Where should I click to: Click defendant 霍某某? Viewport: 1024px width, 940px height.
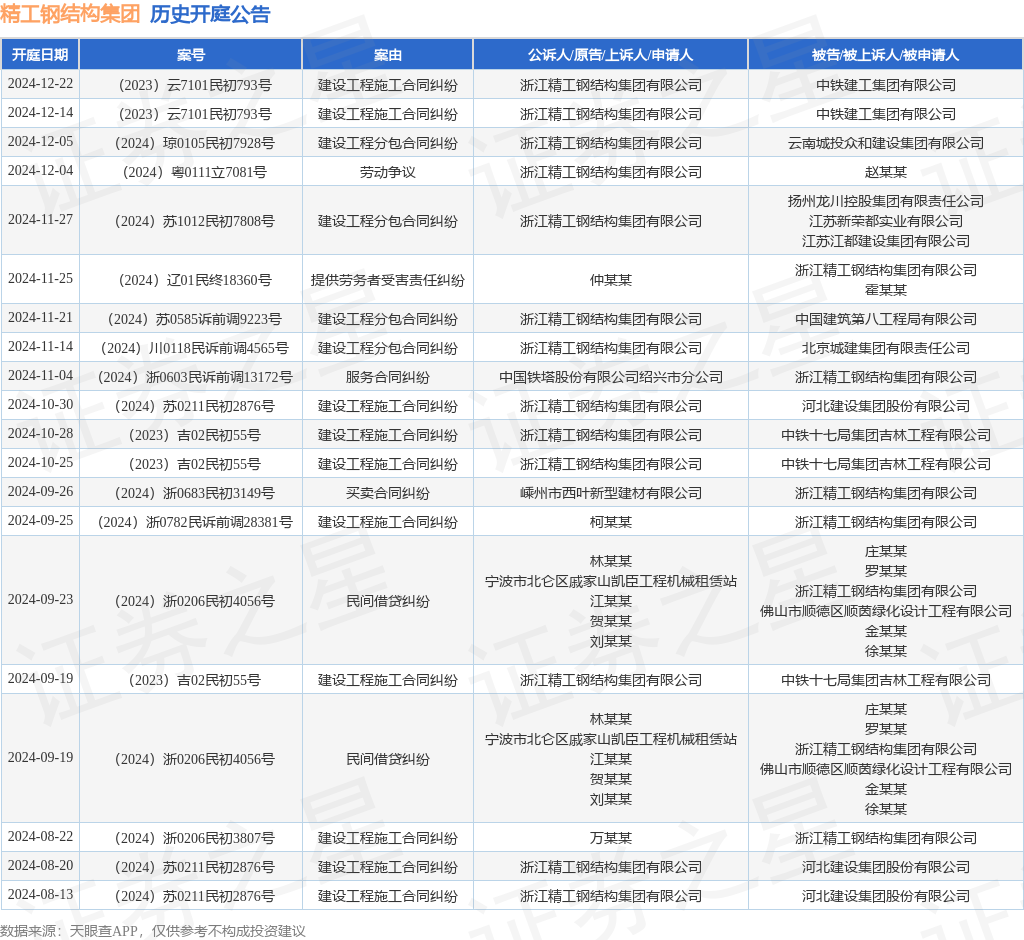click(x=886, y=289)
